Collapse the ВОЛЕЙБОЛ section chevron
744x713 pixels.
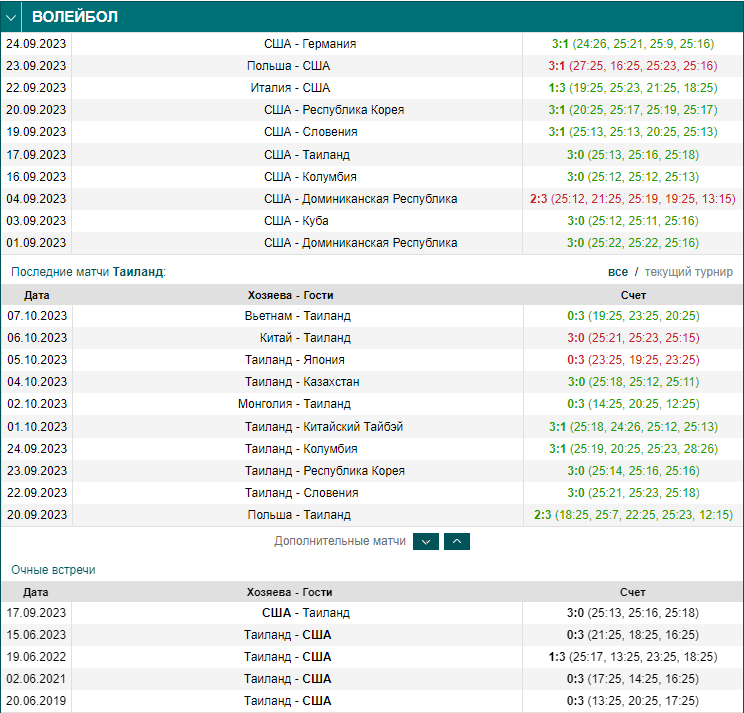[11, 18]
